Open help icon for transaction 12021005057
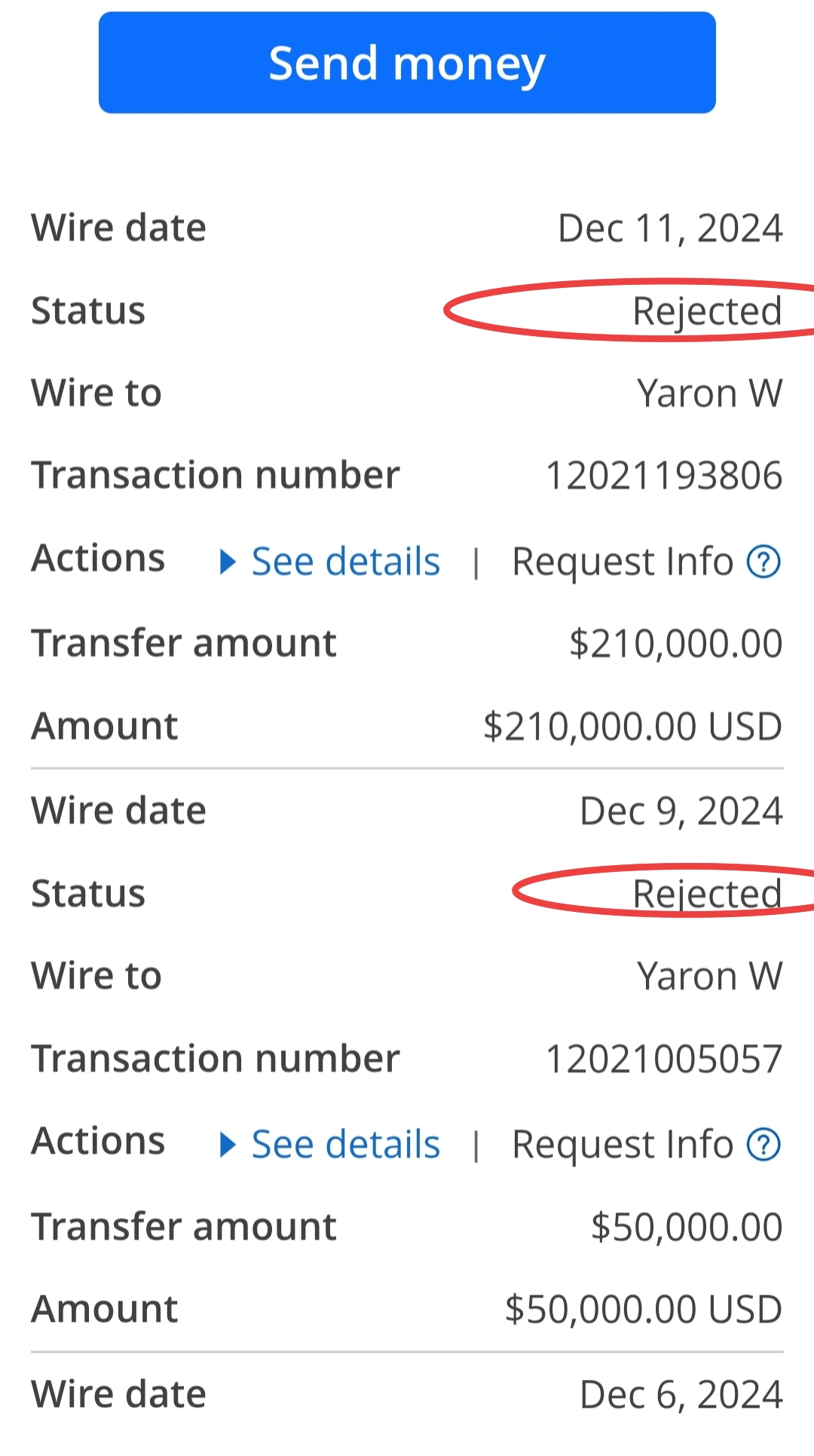Image resolution: width=814 pixels, height=1456 pixels. (764, 1145)
